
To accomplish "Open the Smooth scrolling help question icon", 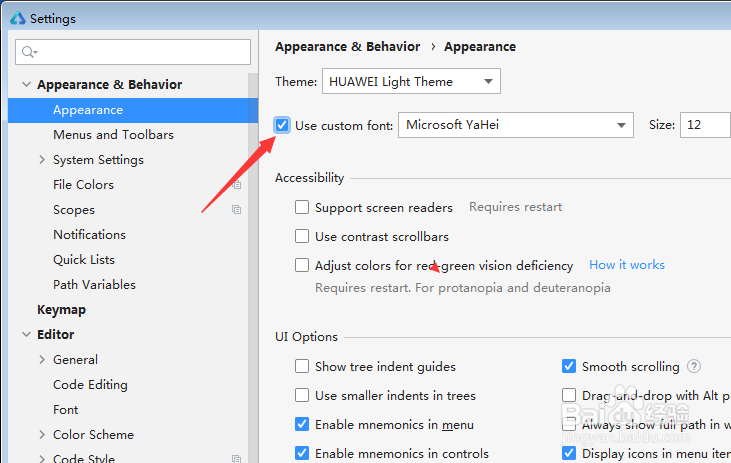I will coord(694,366).
